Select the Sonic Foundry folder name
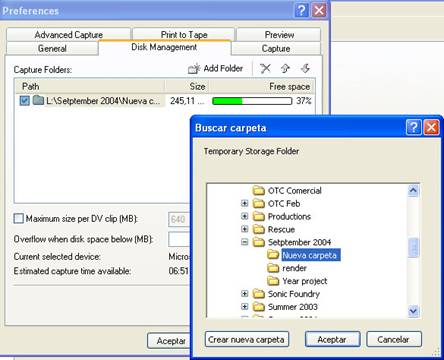Viewport: 444px width, 360px height. point(294,294)
